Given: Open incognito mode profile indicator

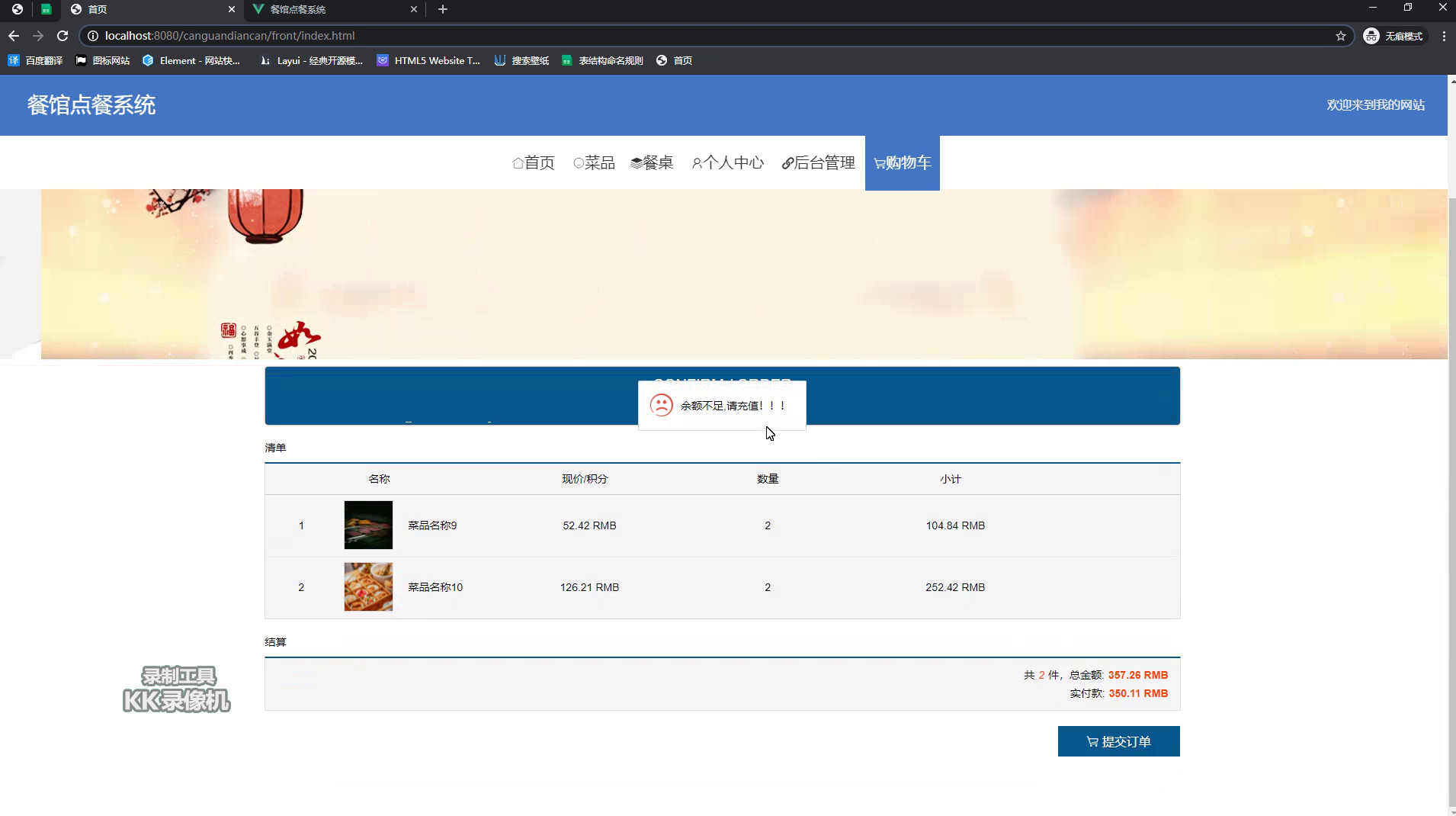Looking at the screenshot, I should (x=1393, y=36).
